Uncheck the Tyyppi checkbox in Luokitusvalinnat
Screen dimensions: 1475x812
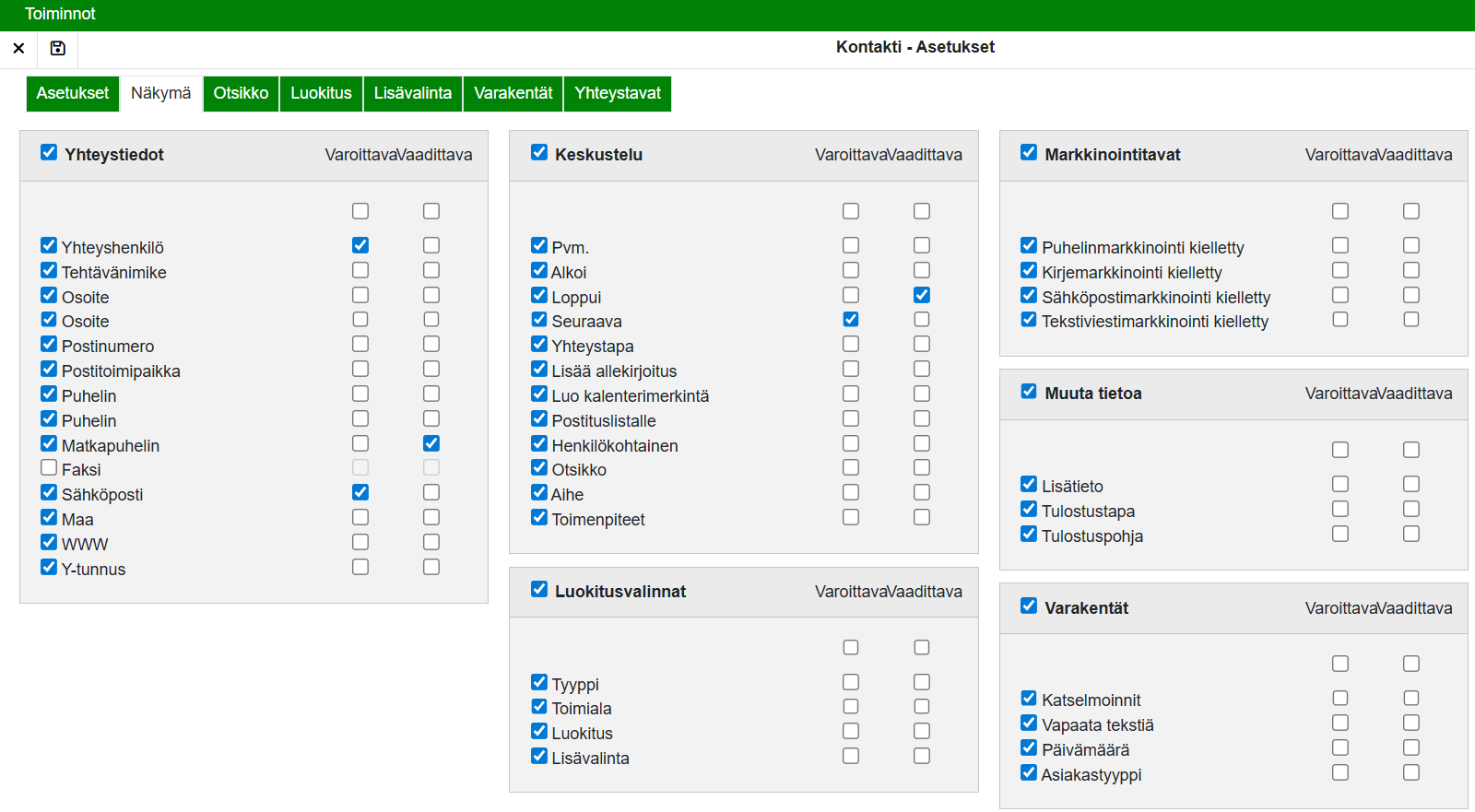[539, 682]
